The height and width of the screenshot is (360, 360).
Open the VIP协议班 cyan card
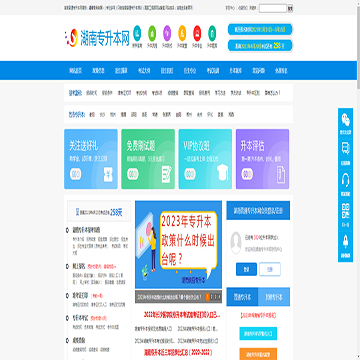205,159
